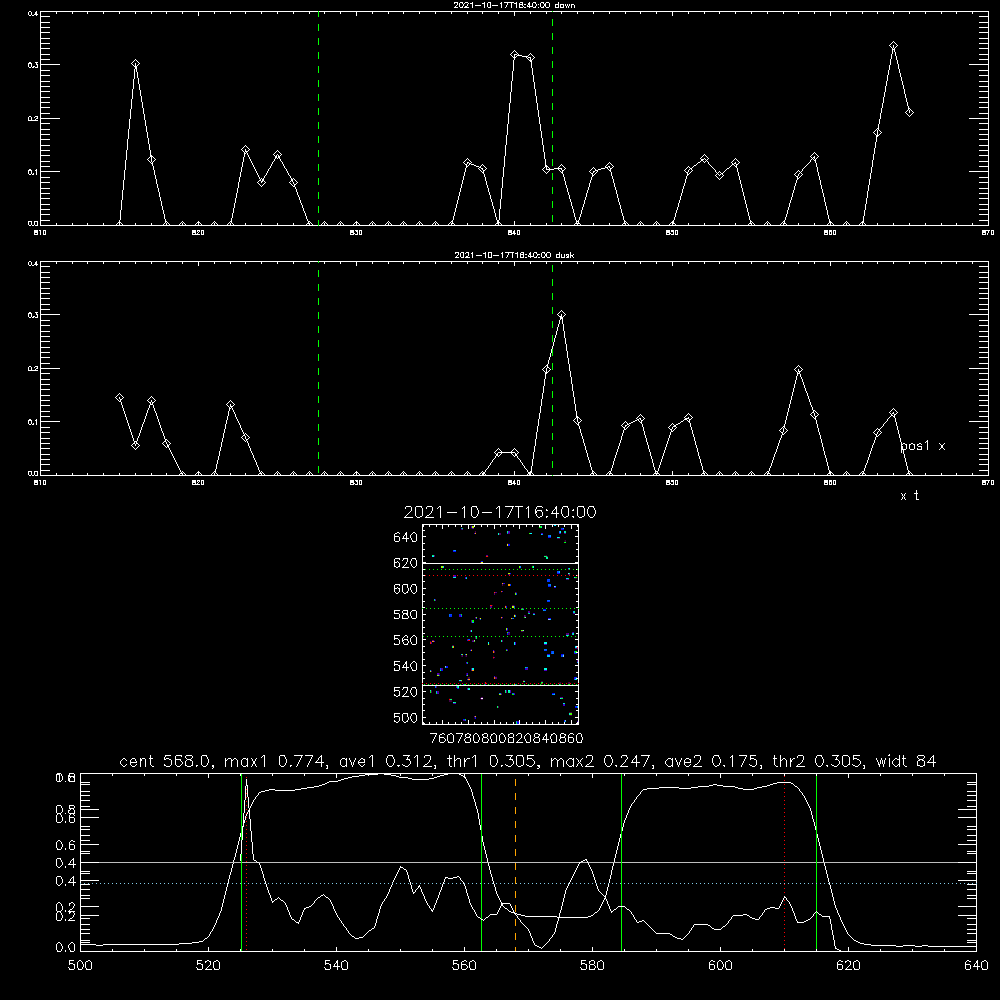Screen dimensions: 1000x1000
Task: Click the '620' x-axis label of the bottom plot
Action: pyautogui.click(x=848, y=965)
